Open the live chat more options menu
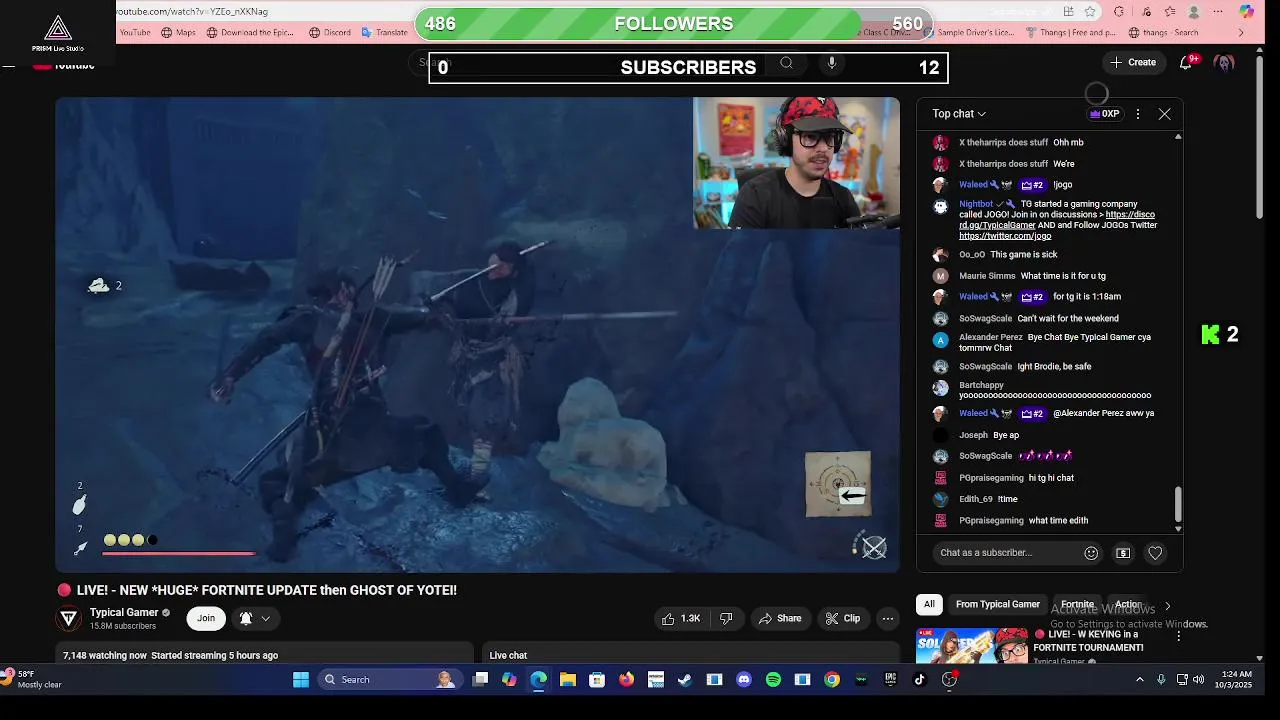The width and height of the screenshot is (1280, 720). [x=1137, y=114]
